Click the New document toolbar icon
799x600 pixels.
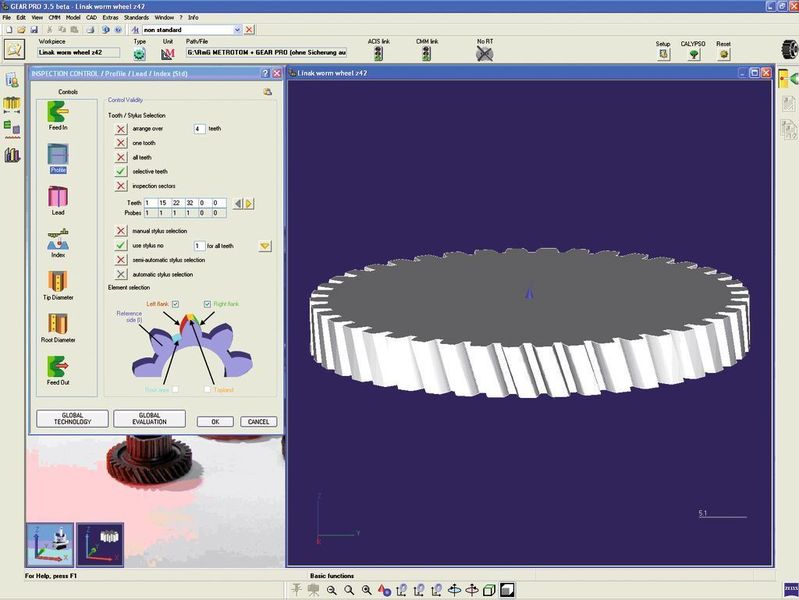pyautogui.click(x=9, y=30)
